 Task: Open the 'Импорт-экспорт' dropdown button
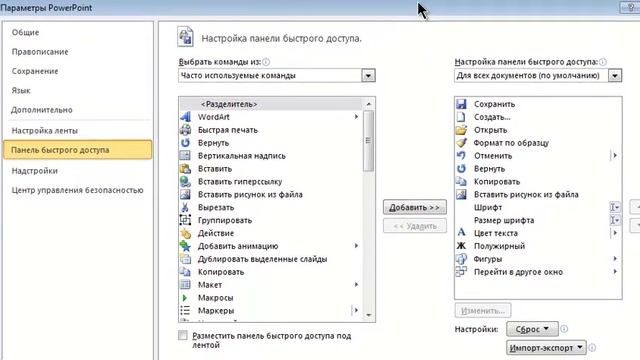(546, 348)
